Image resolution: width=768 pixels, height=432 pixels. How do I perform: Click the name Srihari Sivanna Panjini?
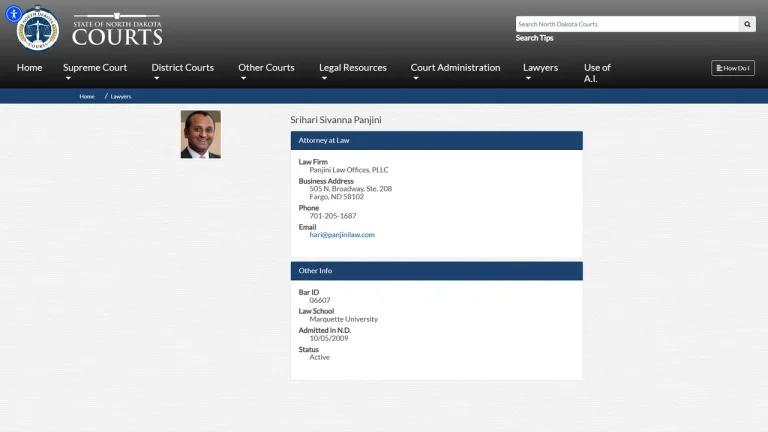336,120
